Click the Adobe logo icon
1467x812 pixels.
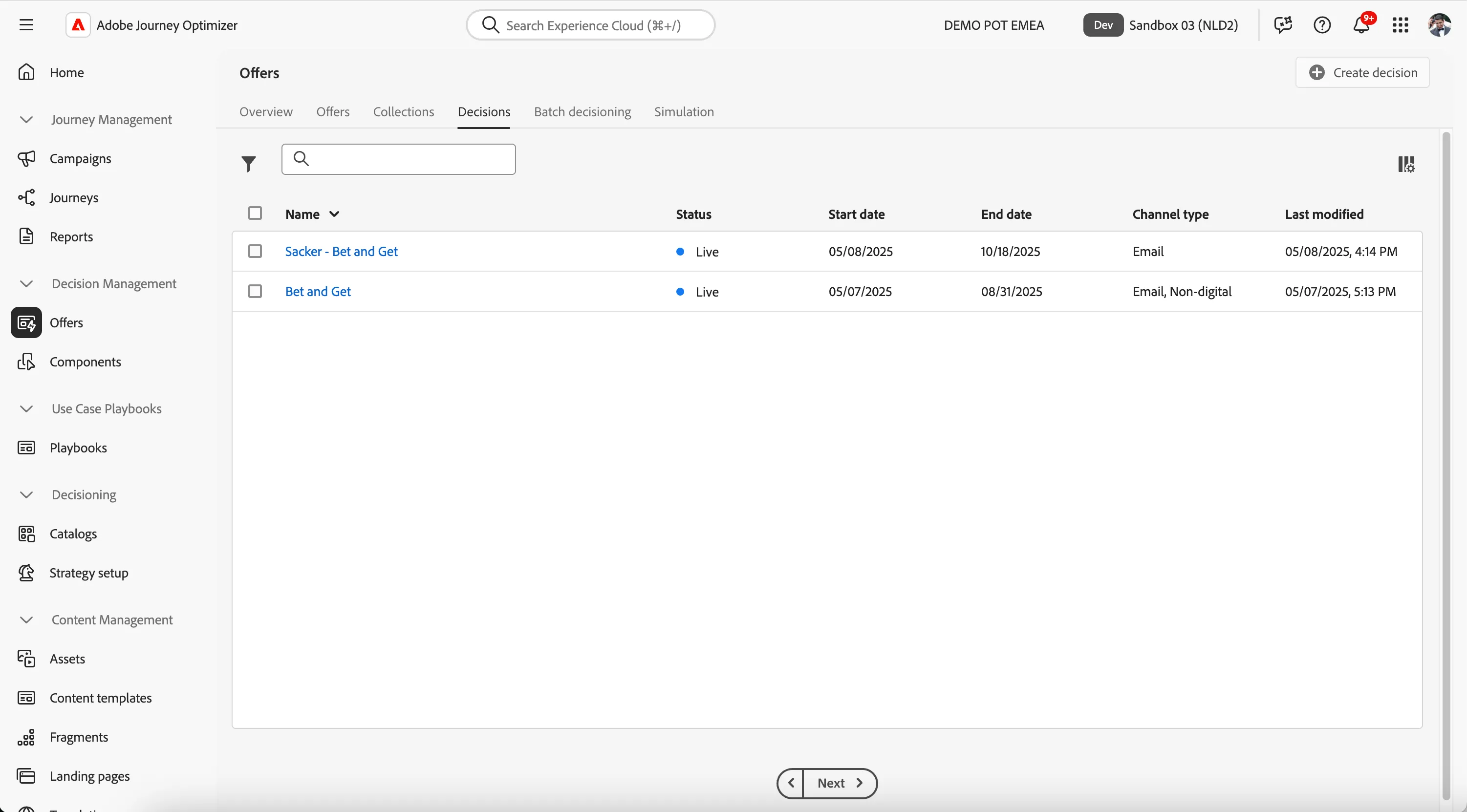point(78,25)
